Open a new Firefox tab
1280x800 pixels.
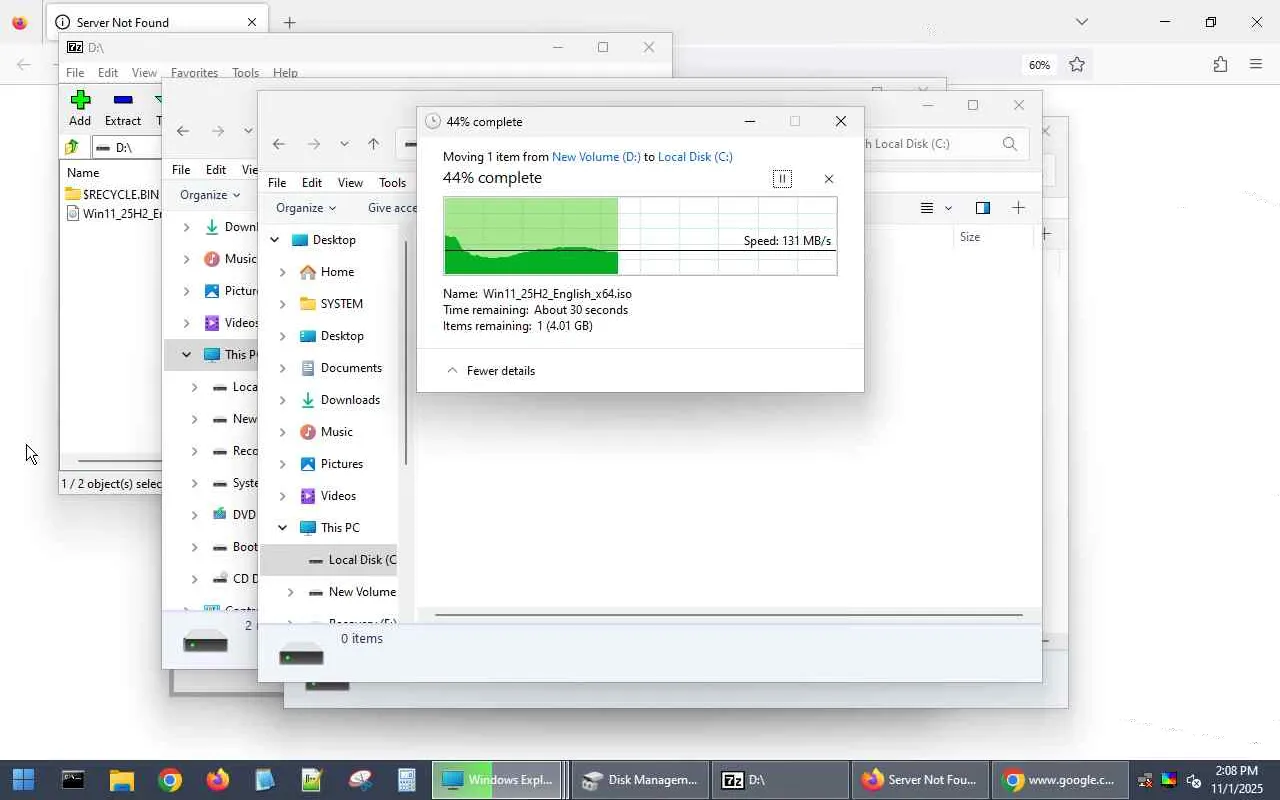coord(289,22)
